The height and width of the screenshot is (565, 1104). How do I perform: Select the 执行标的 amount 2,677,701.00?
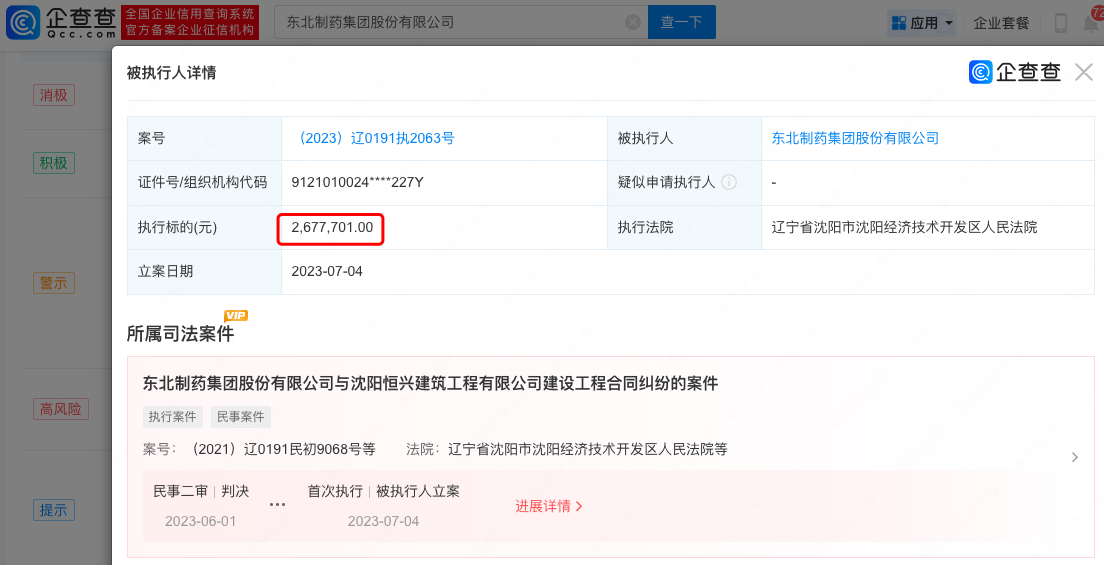coord(332,227)
